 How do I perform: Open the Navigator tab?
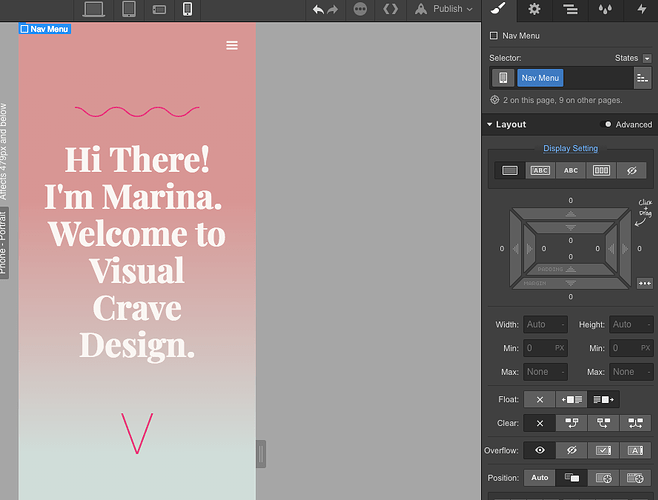click(570, 9)
